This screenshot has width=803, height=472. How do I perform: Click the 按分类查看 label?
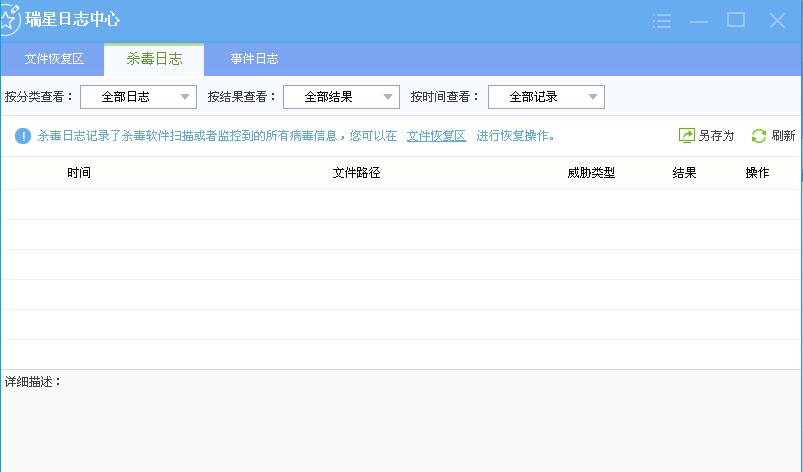[x=39, y=97]
